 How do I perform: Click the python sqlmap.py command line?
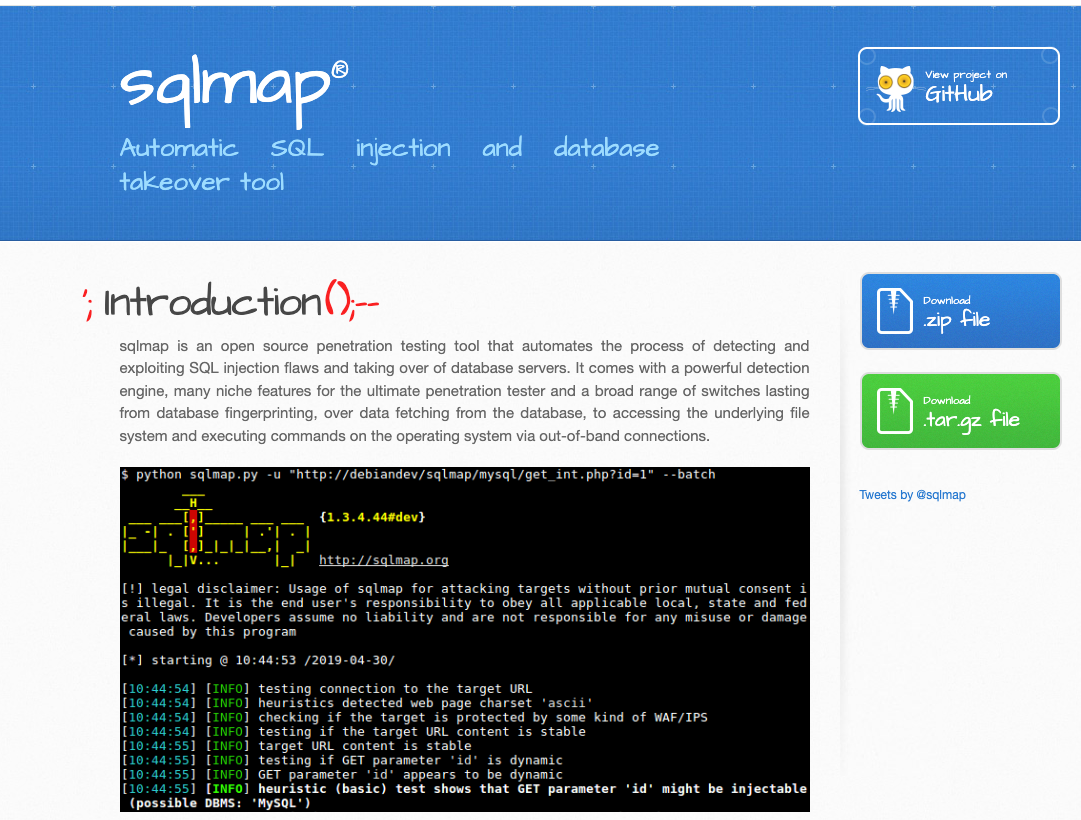point(418,474)
